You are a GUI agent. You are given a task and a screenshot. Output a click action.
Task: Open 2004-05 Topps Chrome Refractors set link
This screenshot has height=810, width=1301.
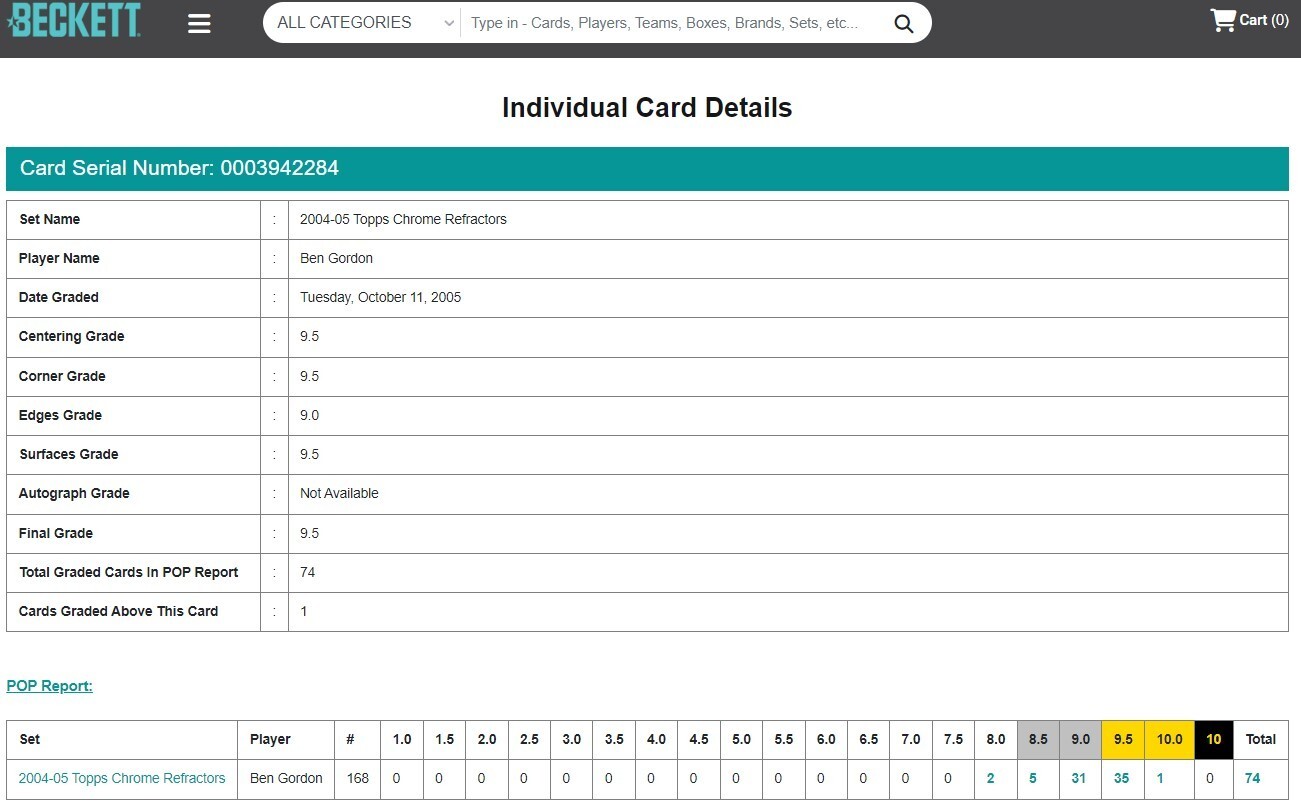[122, 778]
